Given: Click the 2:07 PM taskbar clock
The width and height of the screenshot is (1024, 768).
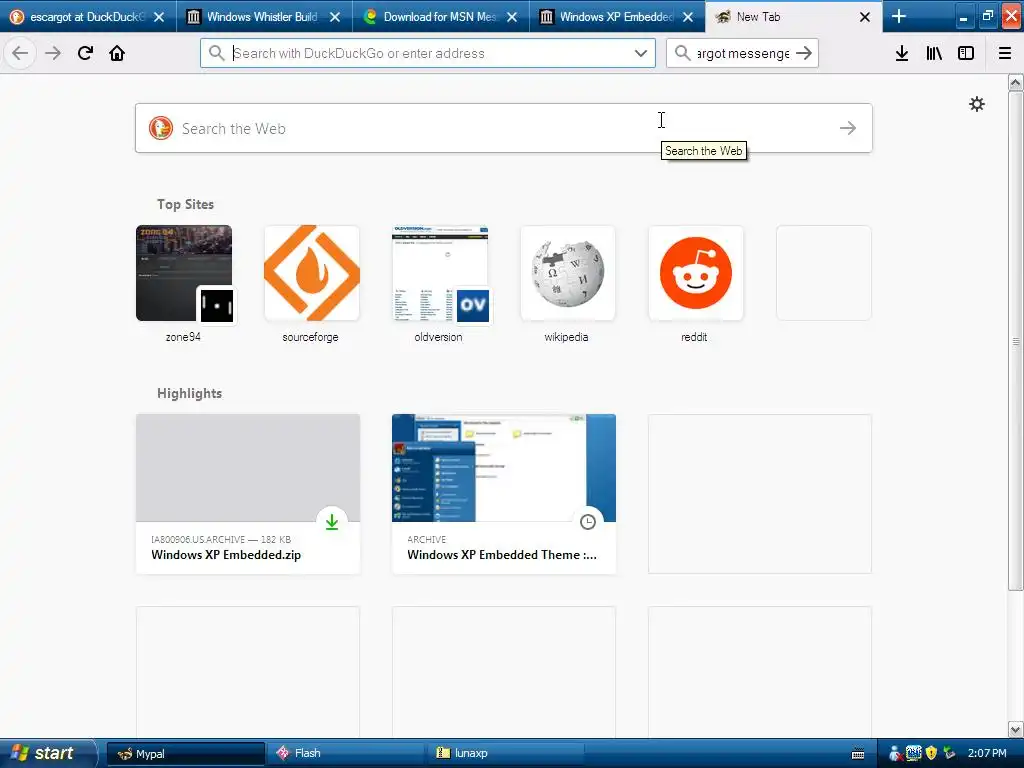Looking at the screenshot, I should (x=987, y=753).
